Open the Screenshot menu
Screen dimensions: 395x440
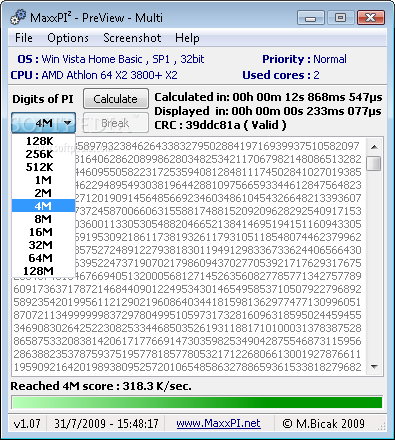click(132, 38)
